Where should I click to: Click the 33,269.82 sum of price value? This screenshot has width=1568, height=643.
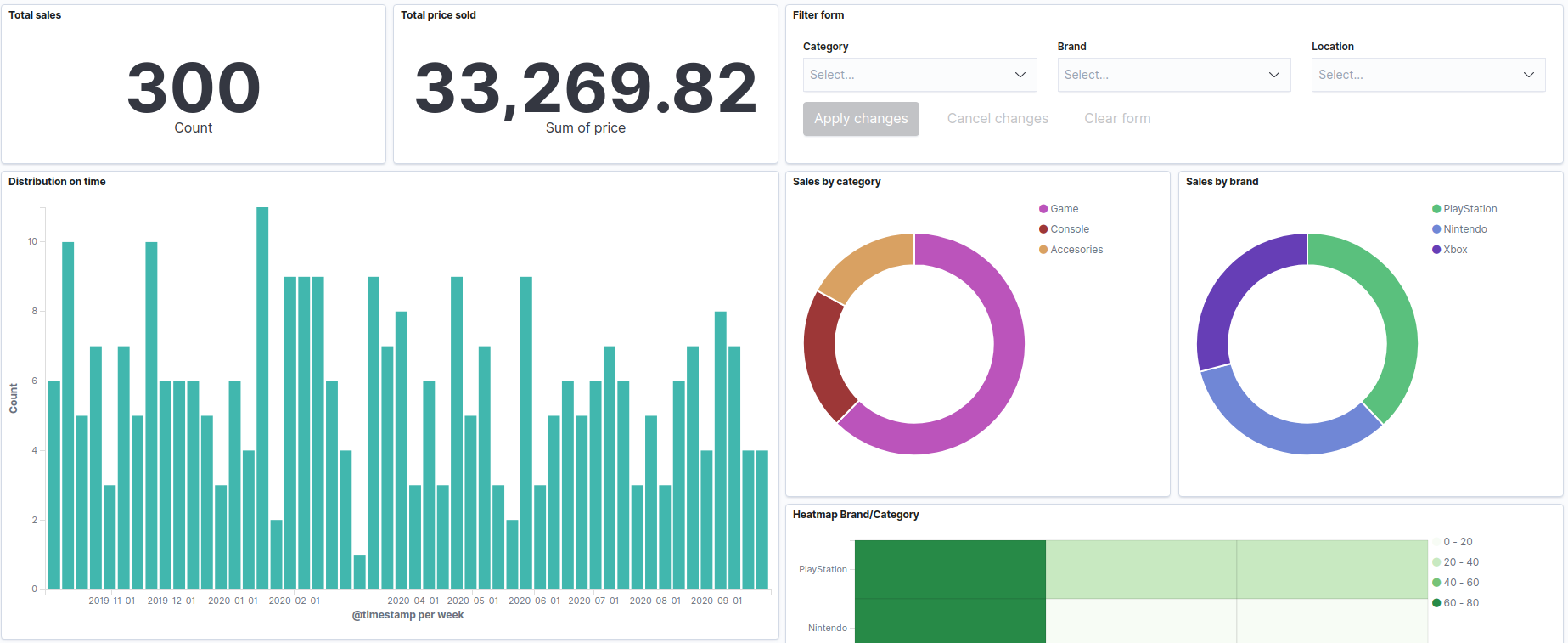(x=586, y=87)
